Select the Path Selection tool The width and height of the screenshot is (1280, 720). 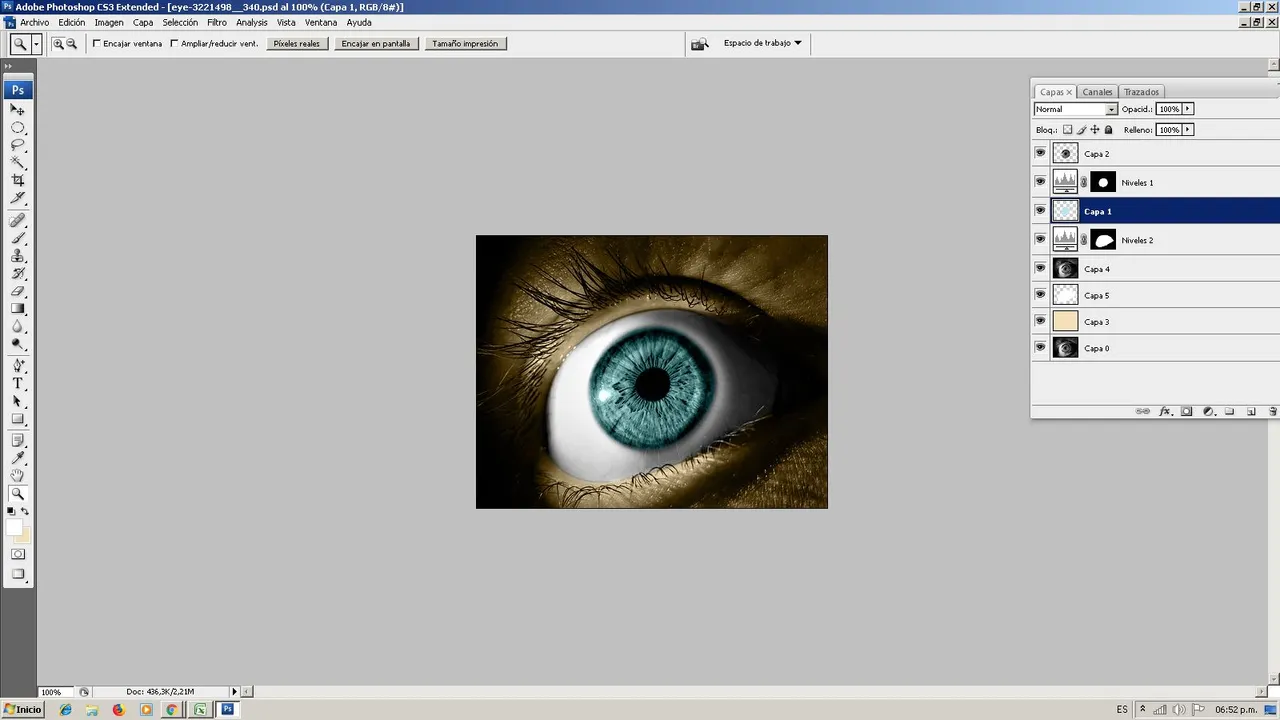click(18, 402)
